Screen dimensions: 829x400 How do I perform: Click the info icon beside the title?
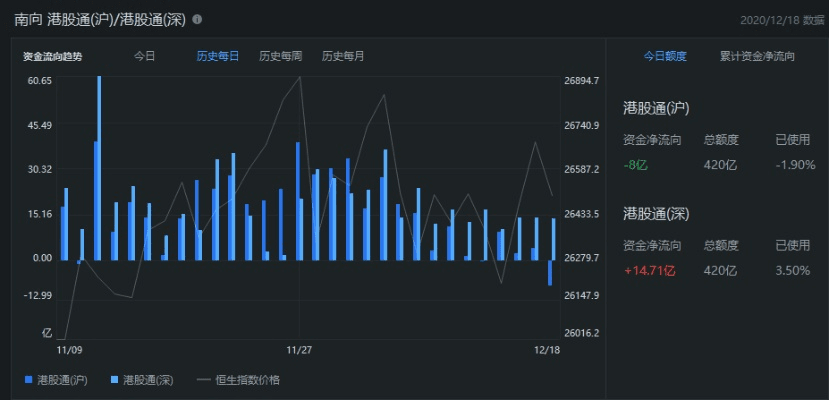197,19
